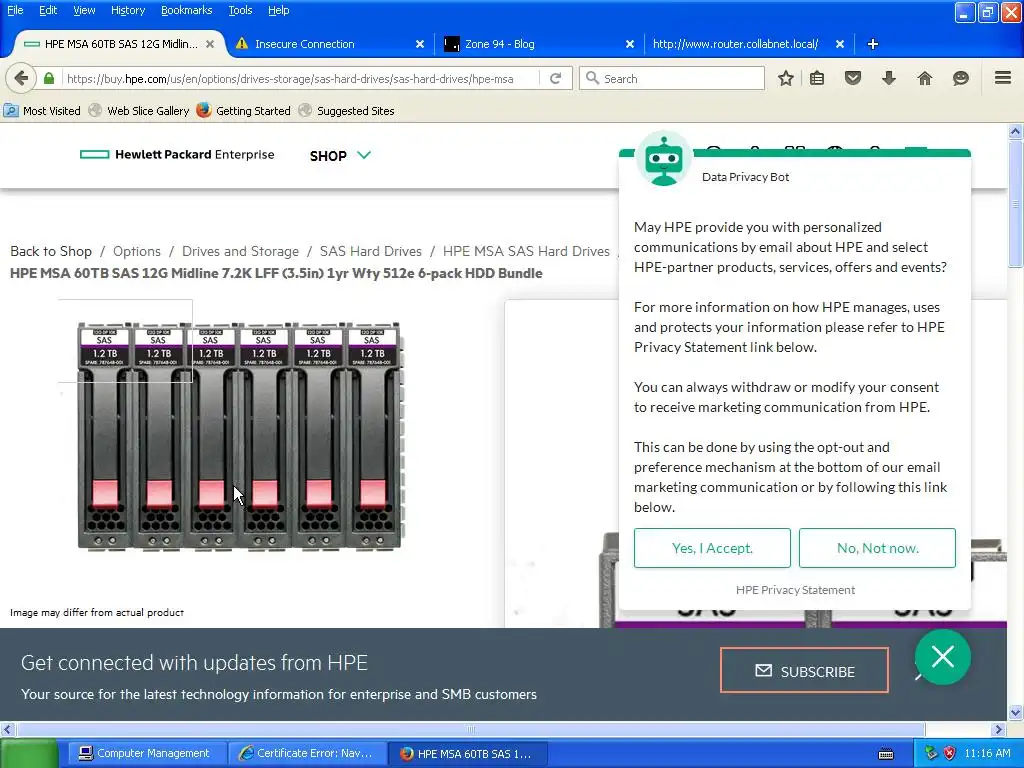Open the Edit menu
This screenshot has height=768, width=1024.
point(48,10)
